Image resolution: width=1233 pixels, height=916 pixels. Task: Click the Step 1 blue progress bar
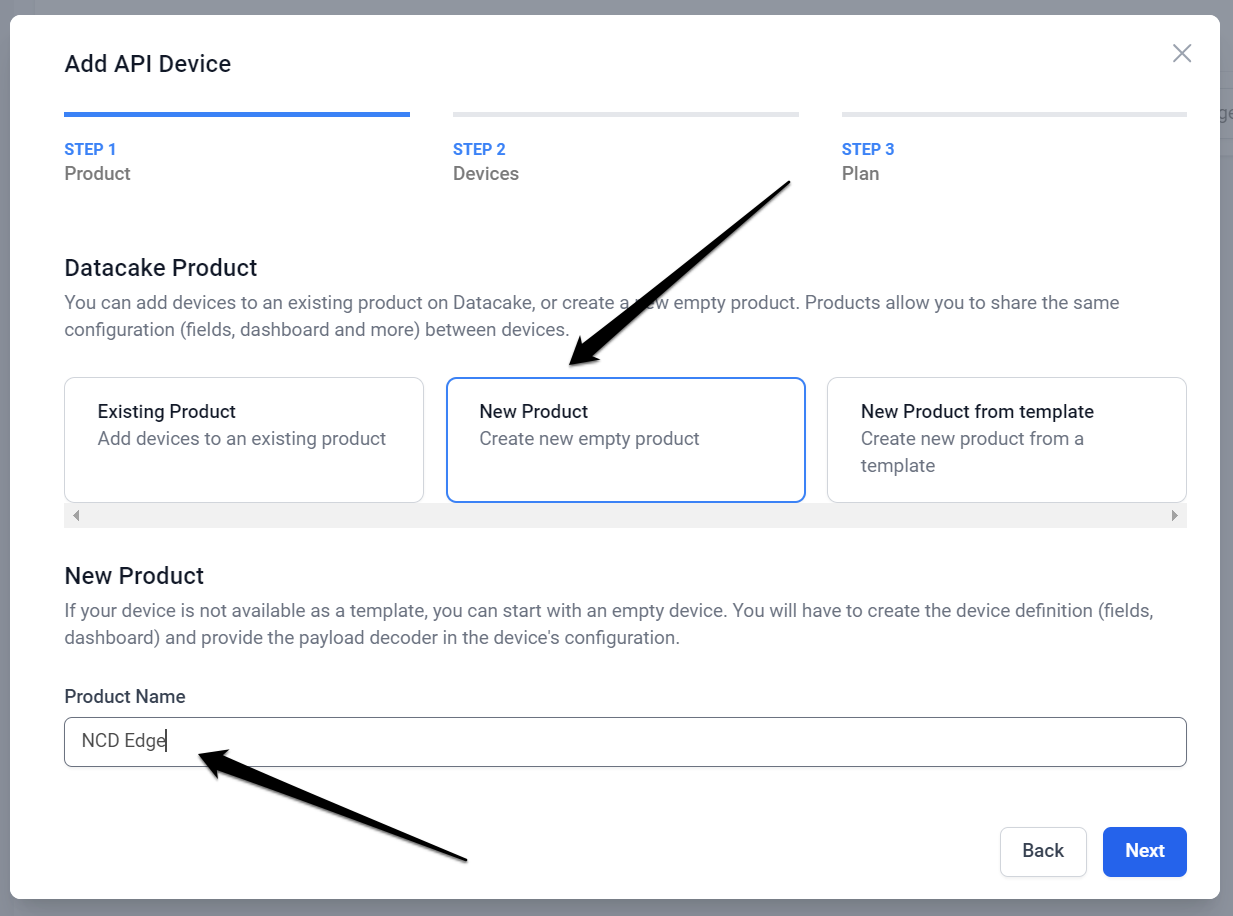(237, 114)
